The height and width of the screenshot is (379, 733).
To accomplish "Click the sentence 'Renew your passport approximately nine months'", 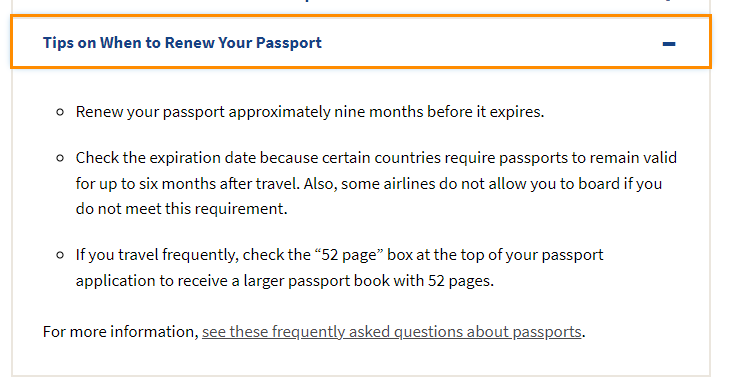I will (310, 112).
